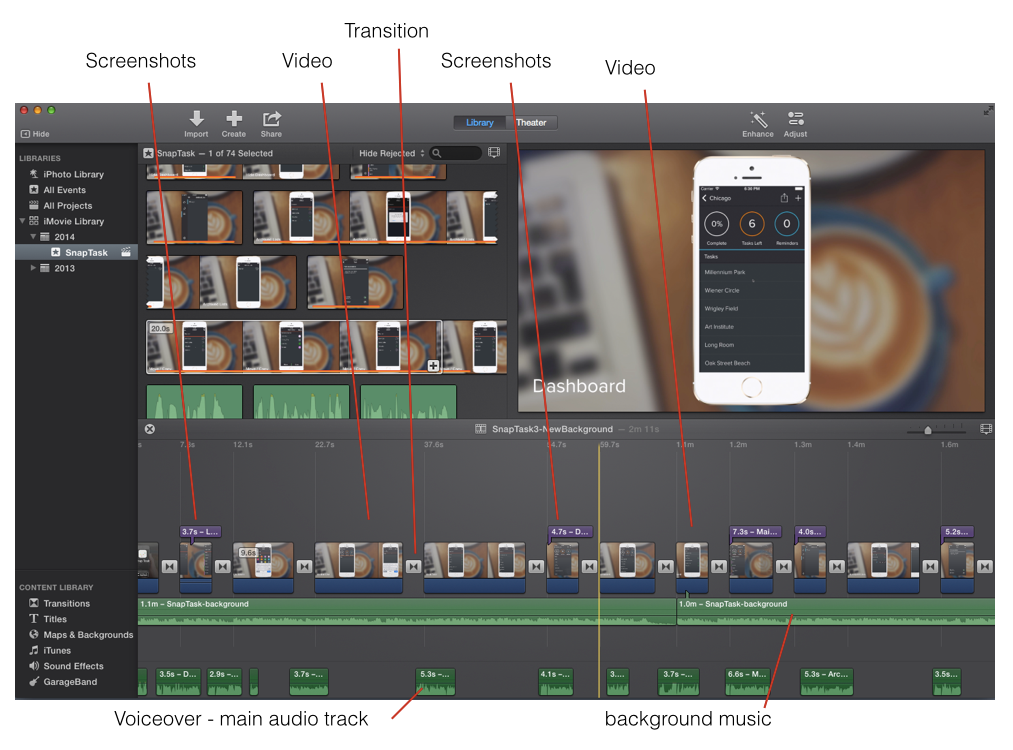Select the 1.0m SnapTask-background audio track

(x=835, y=612)
